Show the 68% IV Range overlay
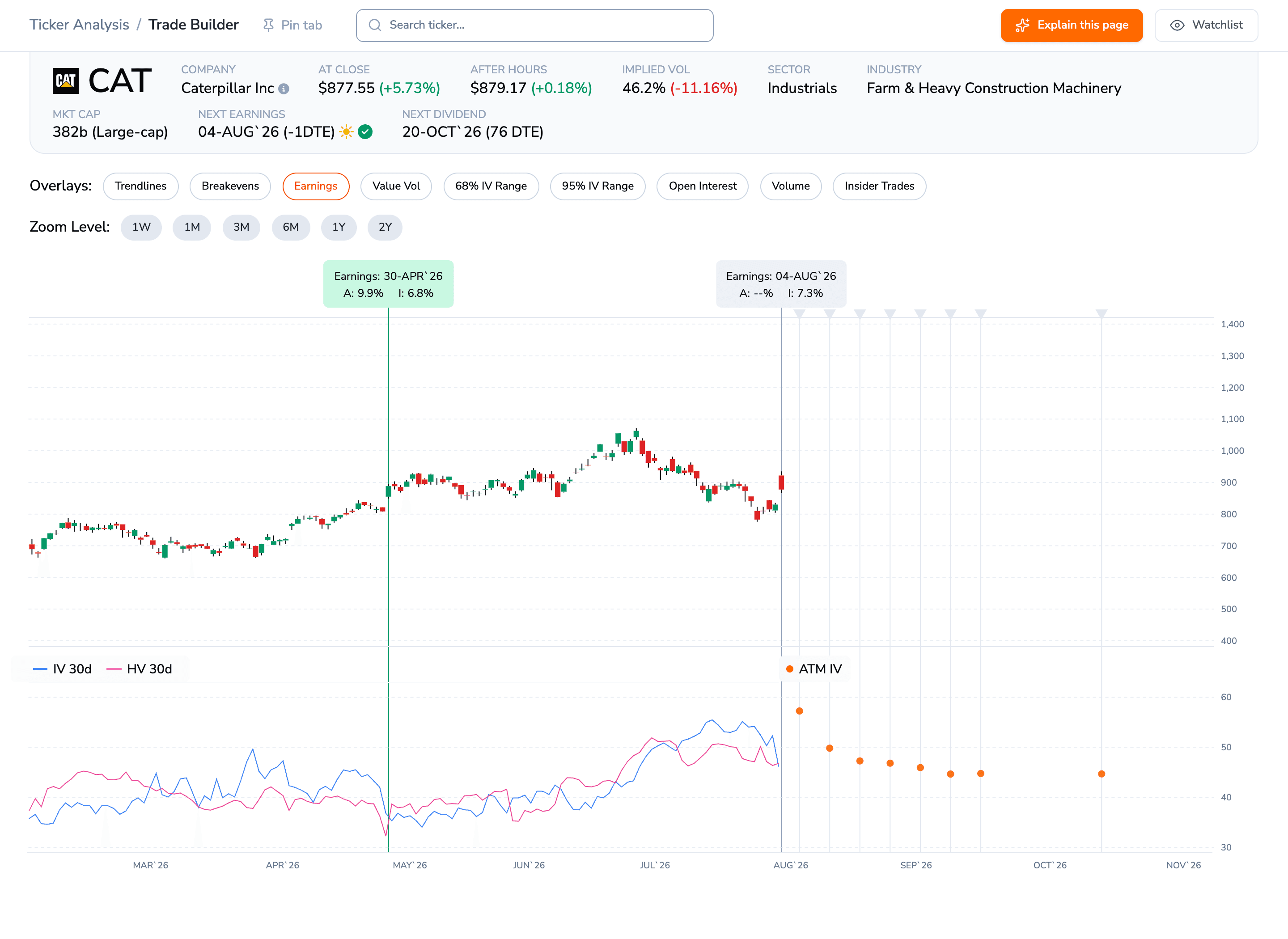 click(491, 186)
